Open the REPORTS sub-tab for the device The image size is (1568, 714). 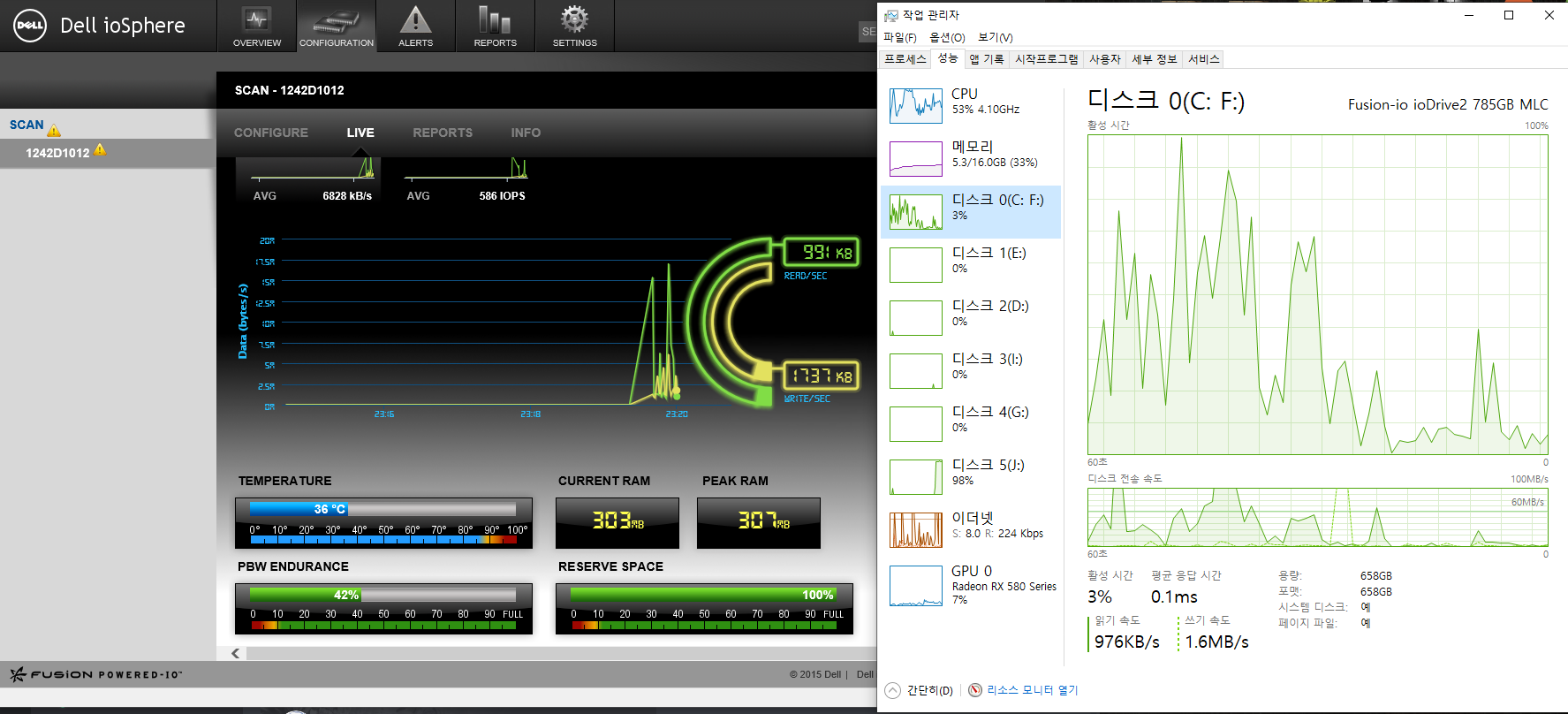click(x=443, y=133)
